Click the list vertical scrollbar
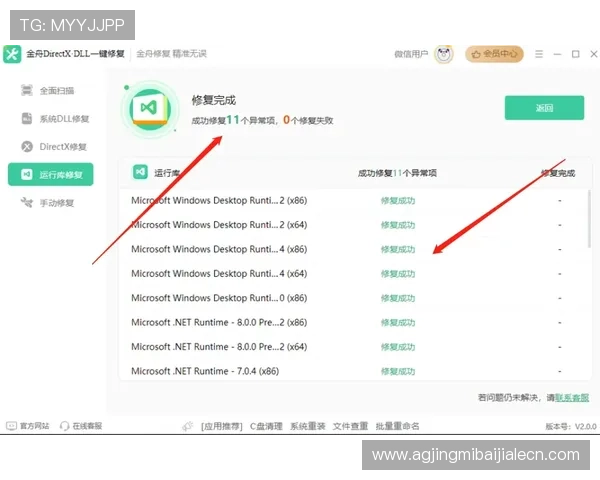This screenshot has height=480, width=600. (589, 219)
